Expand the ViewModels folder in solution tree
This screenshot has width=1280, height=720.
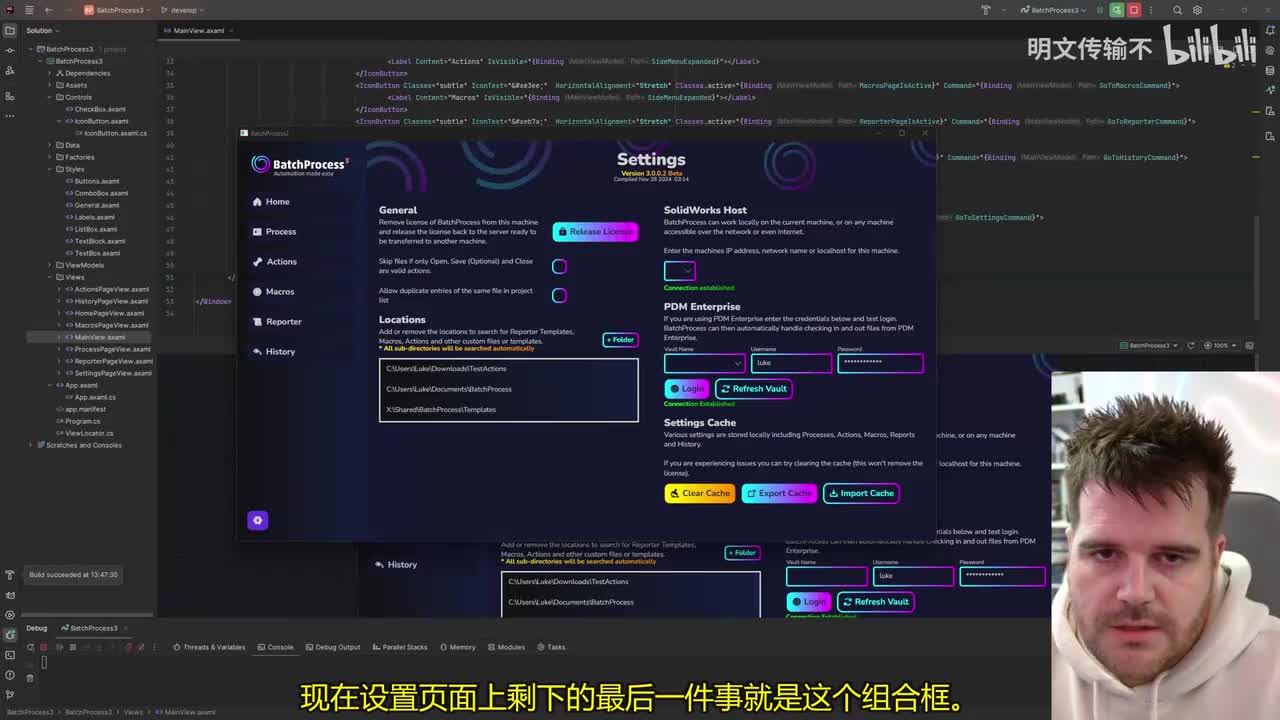click(x=49, y=265)
